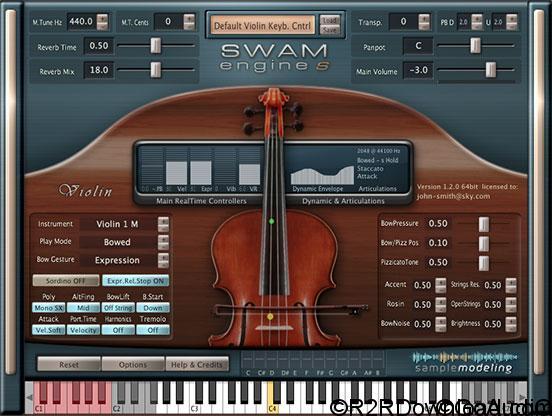Click the BowLift Off String button
The width and height of the screenshot is (552, 416).
click(x=118, y=308)
